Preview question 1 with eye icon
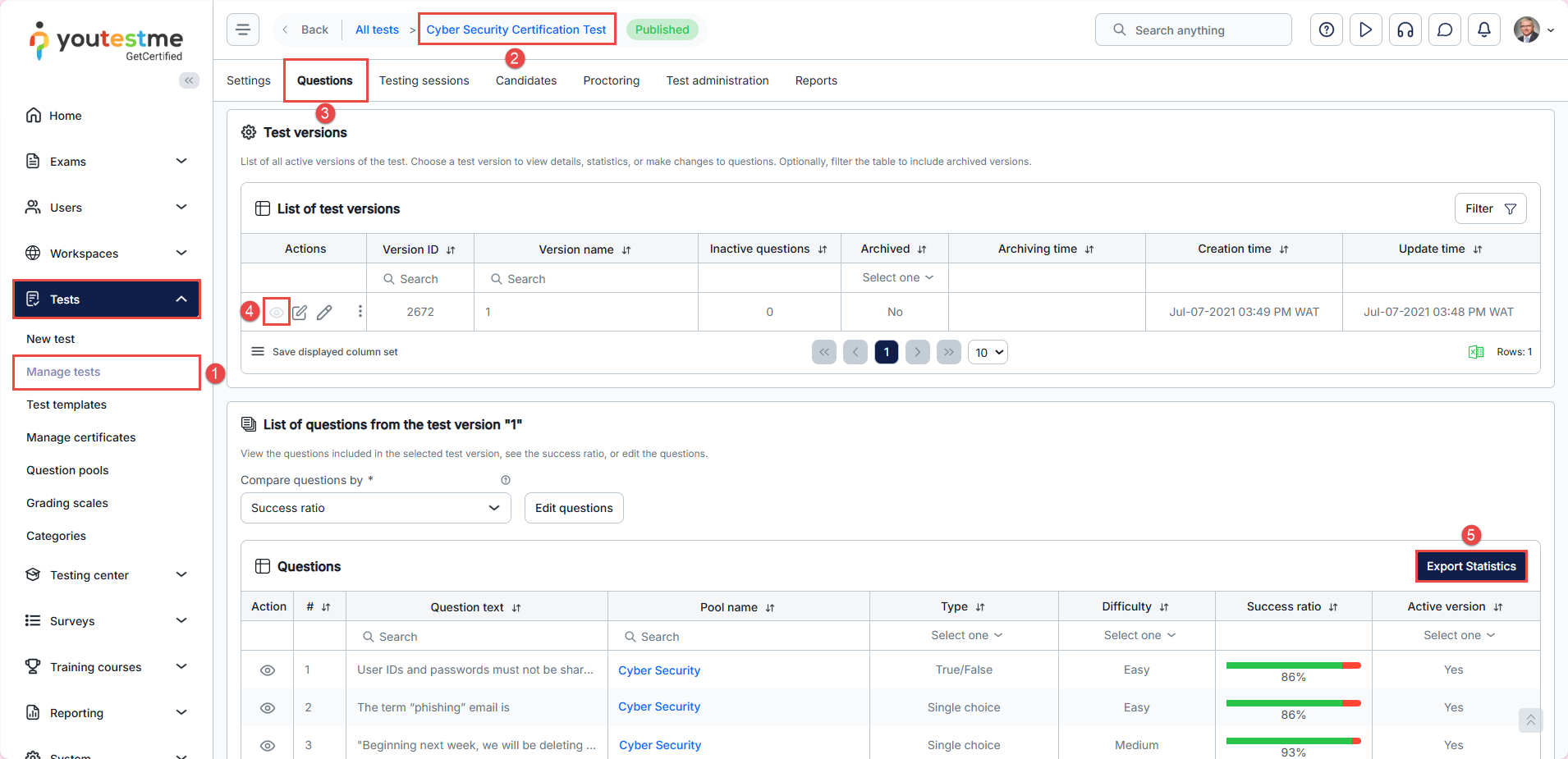1568x759 pixels. pos(268,670)
